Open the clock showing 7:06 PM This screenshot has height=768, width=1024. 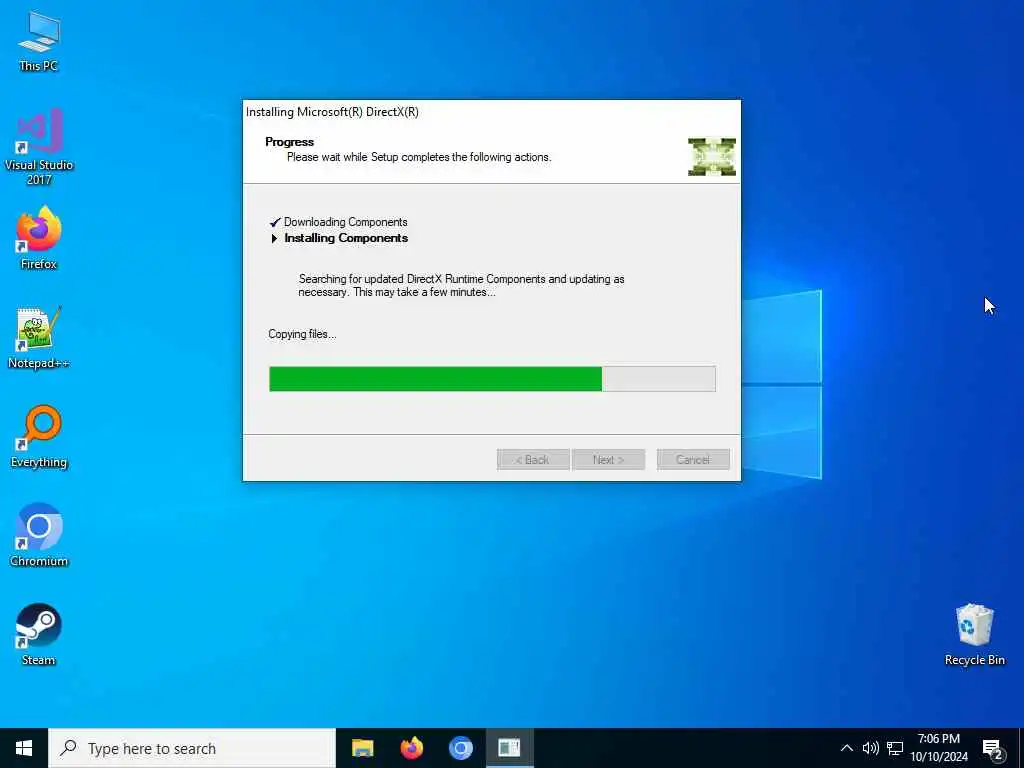(x=939, y=748)
